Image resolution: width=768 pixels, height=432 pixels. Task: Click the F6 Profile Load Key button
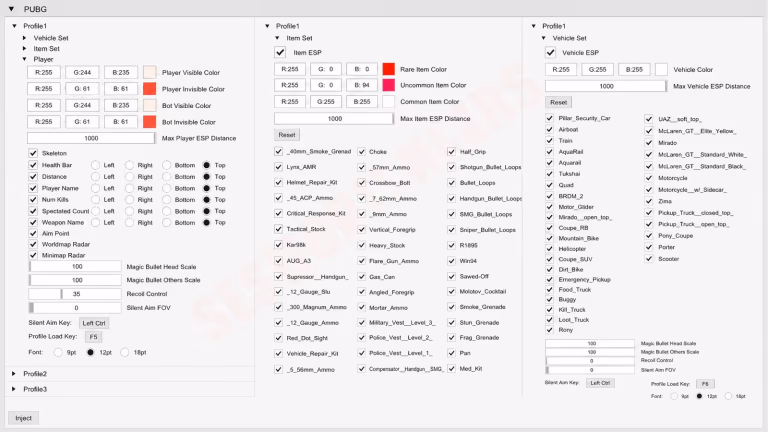705,384
